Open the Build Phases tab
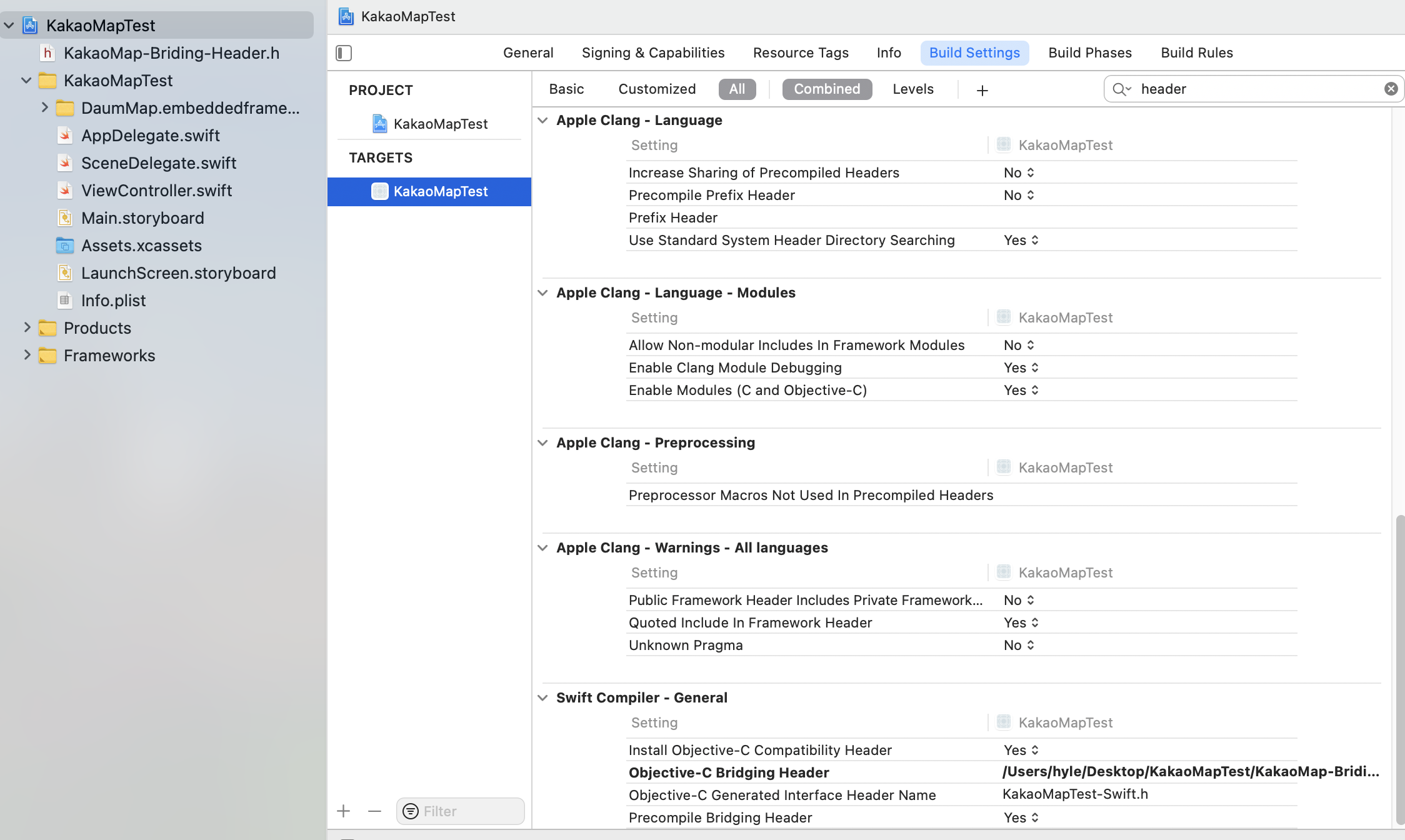This screenshot has width=1405, height=840. (1090, 53)
